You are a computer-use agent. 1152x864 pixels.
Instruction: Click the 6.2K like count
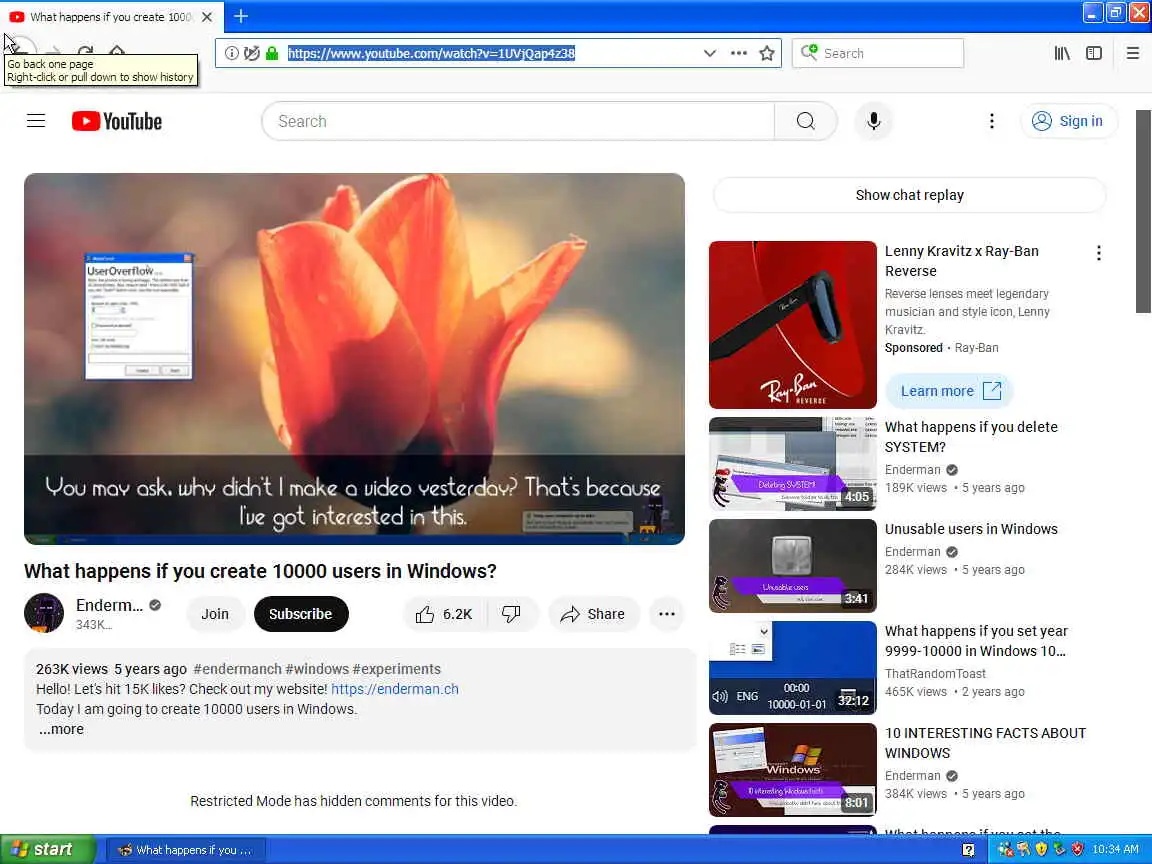(457, 614)
